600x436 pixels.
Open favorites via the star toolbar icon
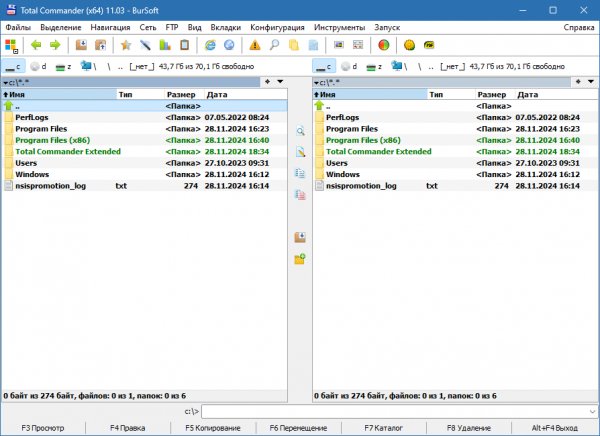(126, 45)
